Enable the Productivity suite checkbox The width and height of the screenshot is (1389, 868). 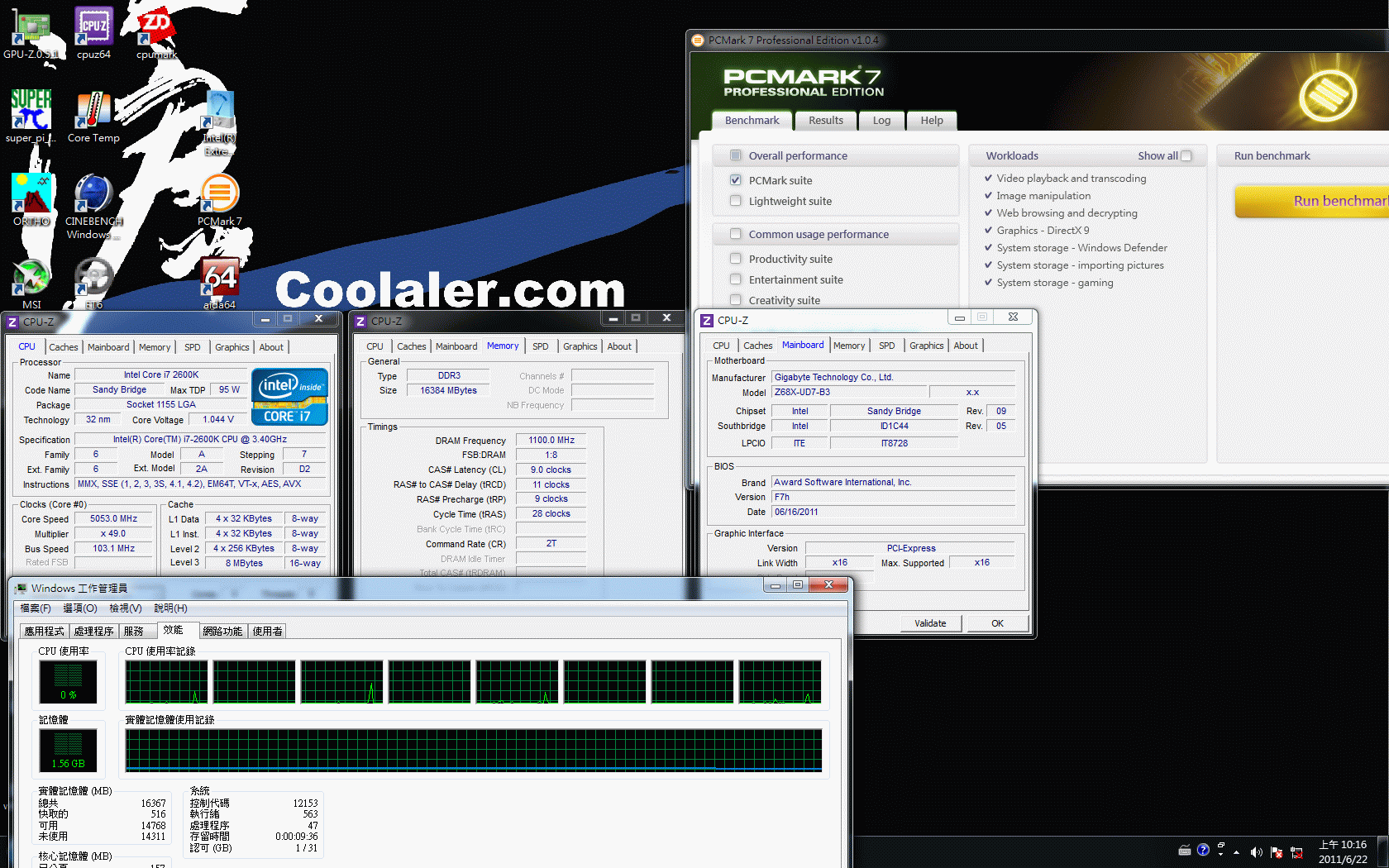(x=736, y=258)
